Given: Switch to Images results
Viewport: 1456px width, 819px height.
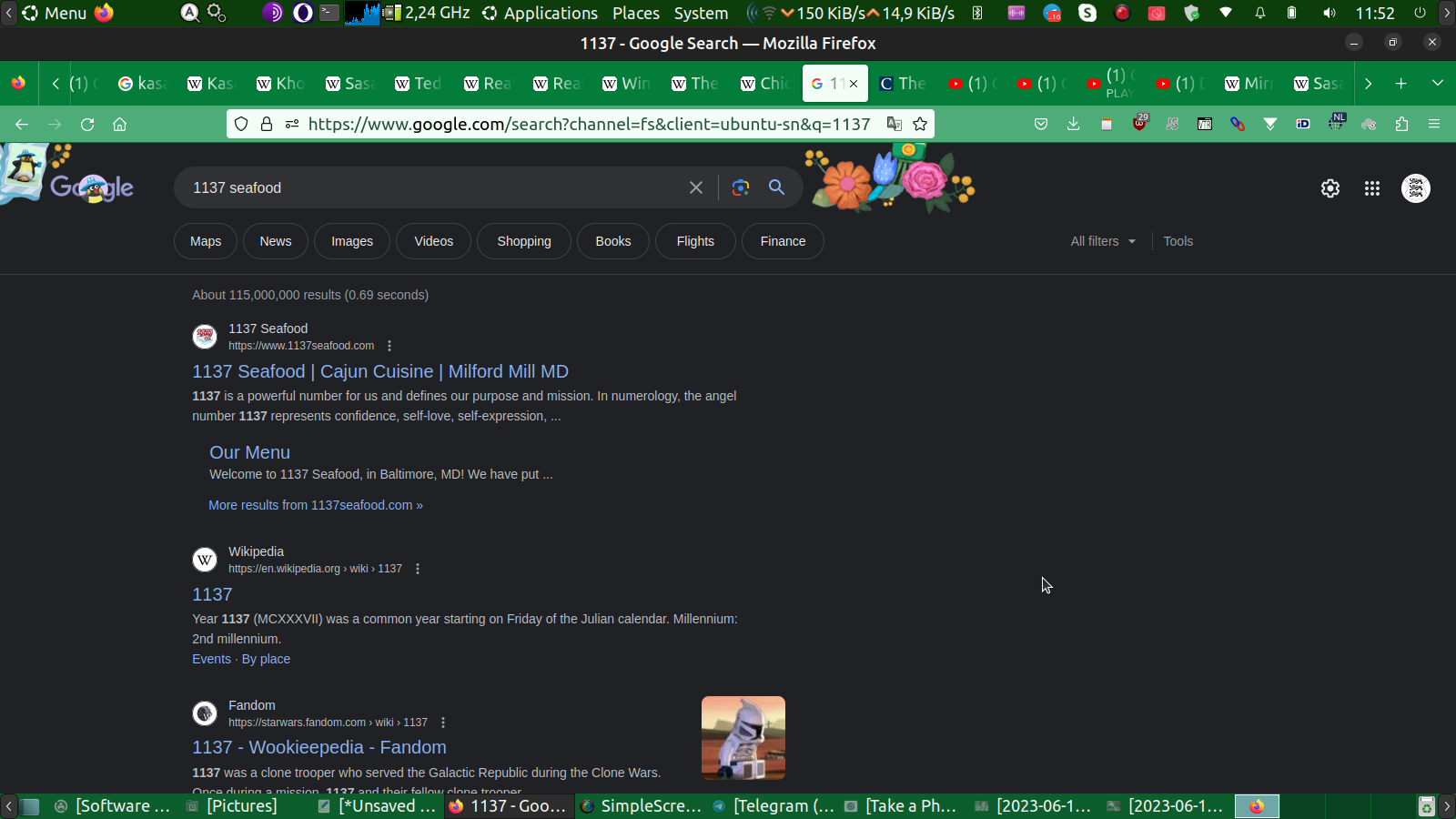Looking at the screenshot, I should [x=352, y=241].
